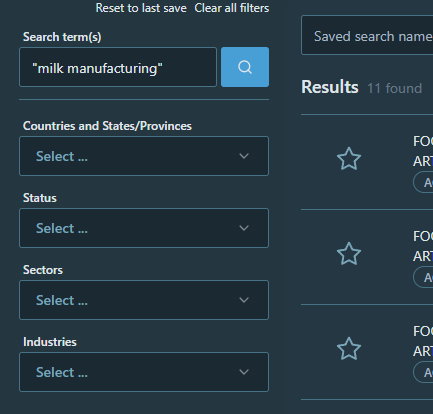433x414 pixels.
Task: Click the first result's status tag
Action: 423,182
